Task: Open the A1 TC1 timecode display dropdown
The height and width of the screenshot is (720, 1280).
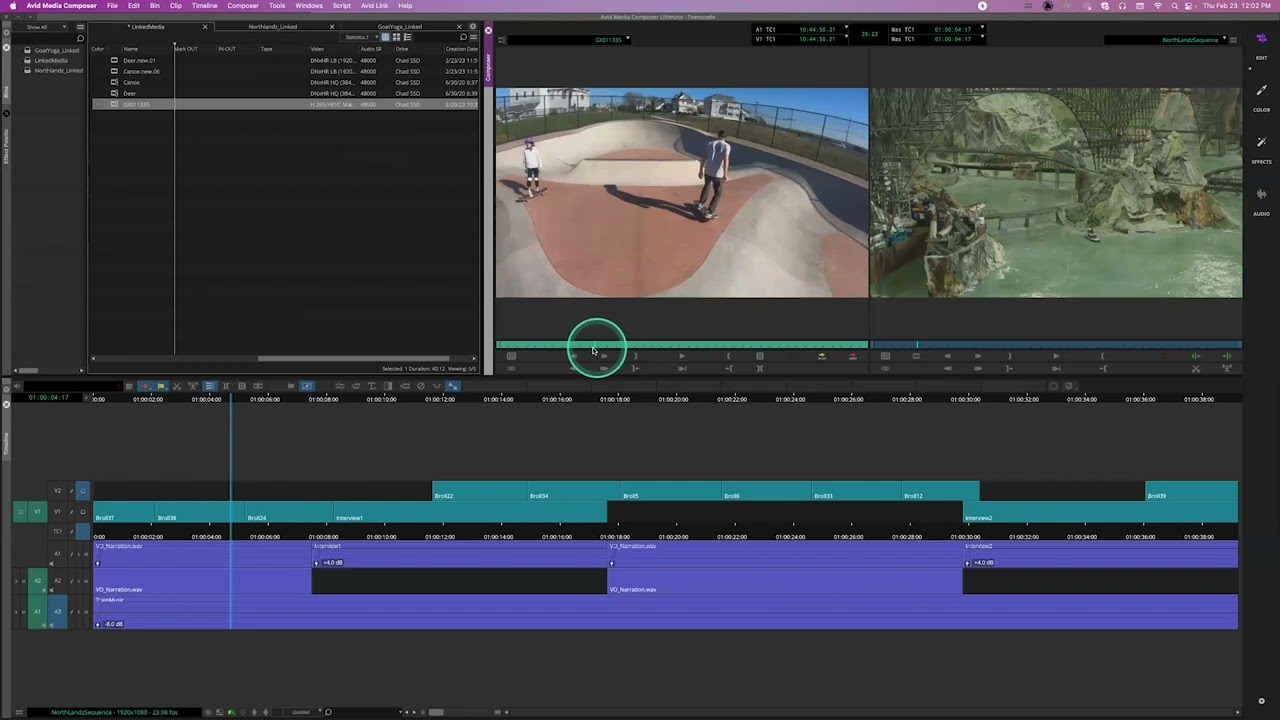Action: point(801,29)
